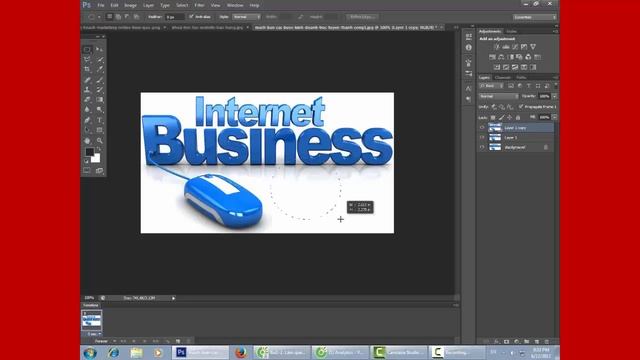Image resolution: width=640 pixels, height=360 pixels.
Task: Select the Crop tool
Action: pos(87,69)
